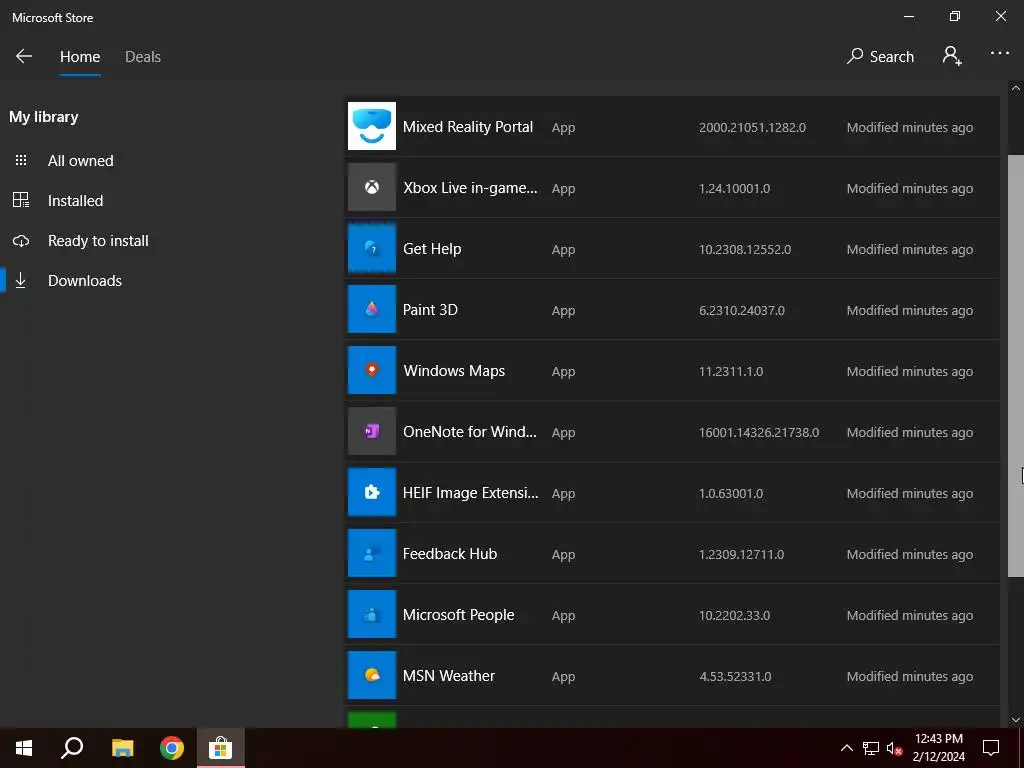Click the scrollbar up arrow
Screen dimensions: 1024x768
(1016, 88)
